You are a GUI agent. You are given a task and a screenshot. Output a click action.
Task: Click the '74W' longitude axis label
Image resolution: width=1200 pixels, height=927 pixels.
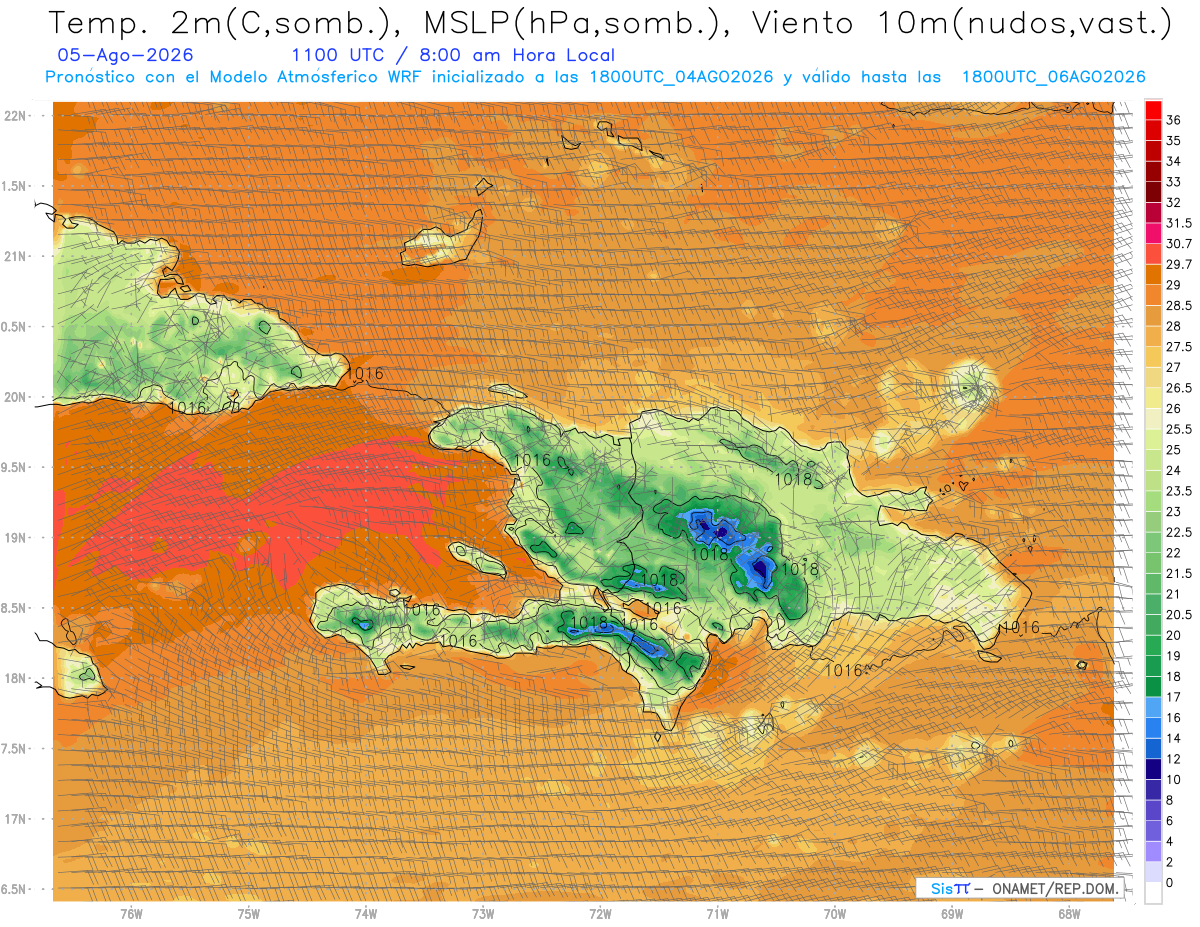[366, 914]
